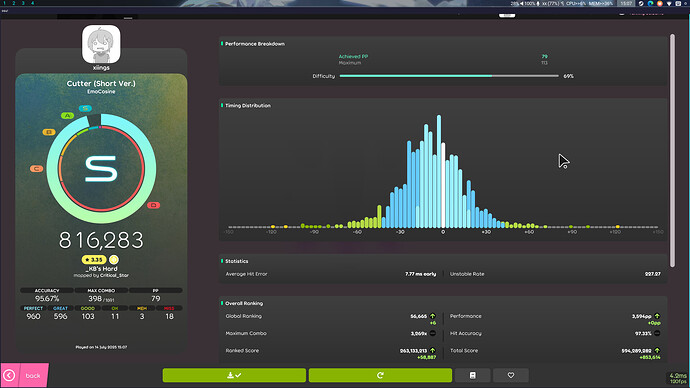Click the results panel vertical scrollbar
Screen dimensions: 690x388
pyautogui.click(x=672, y=150)
